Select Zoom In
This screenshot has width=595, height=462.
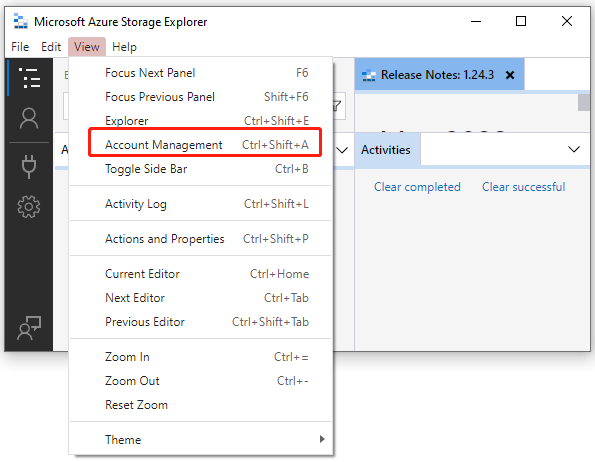[x=201, y=357]
